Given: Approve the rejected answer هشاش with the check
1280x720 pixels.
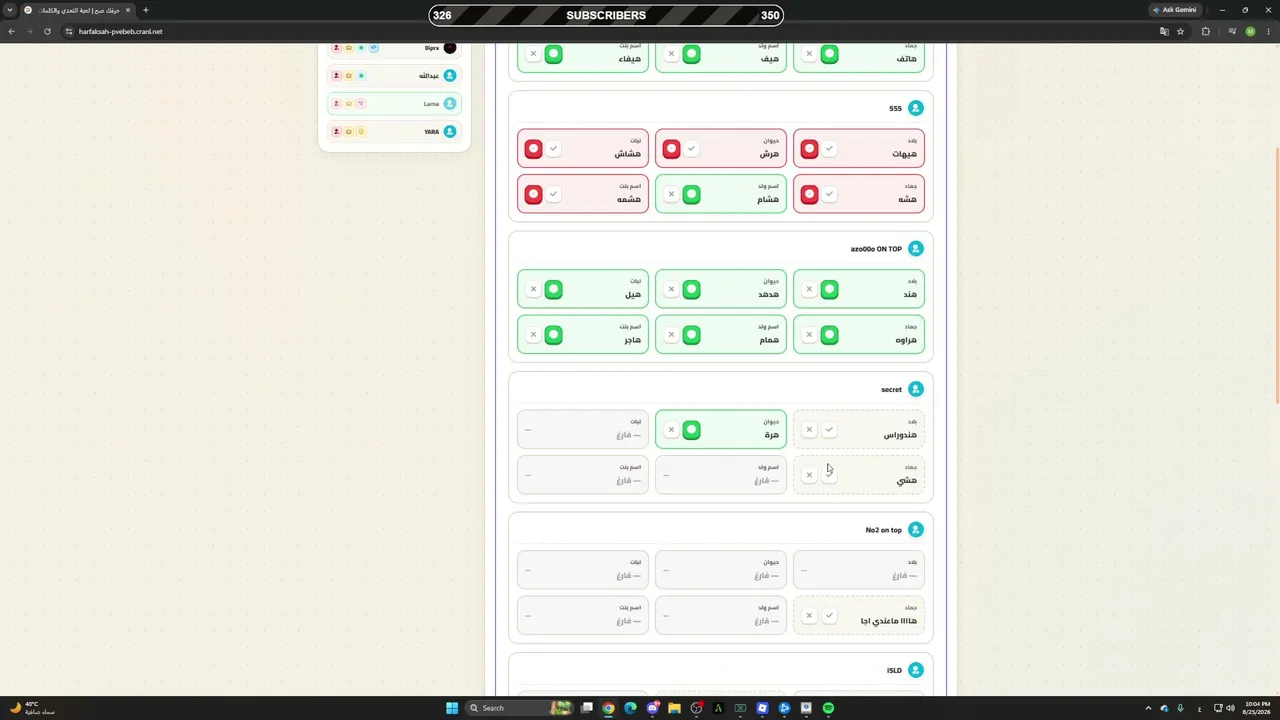Looking at the screenshot, I should 553,149.
